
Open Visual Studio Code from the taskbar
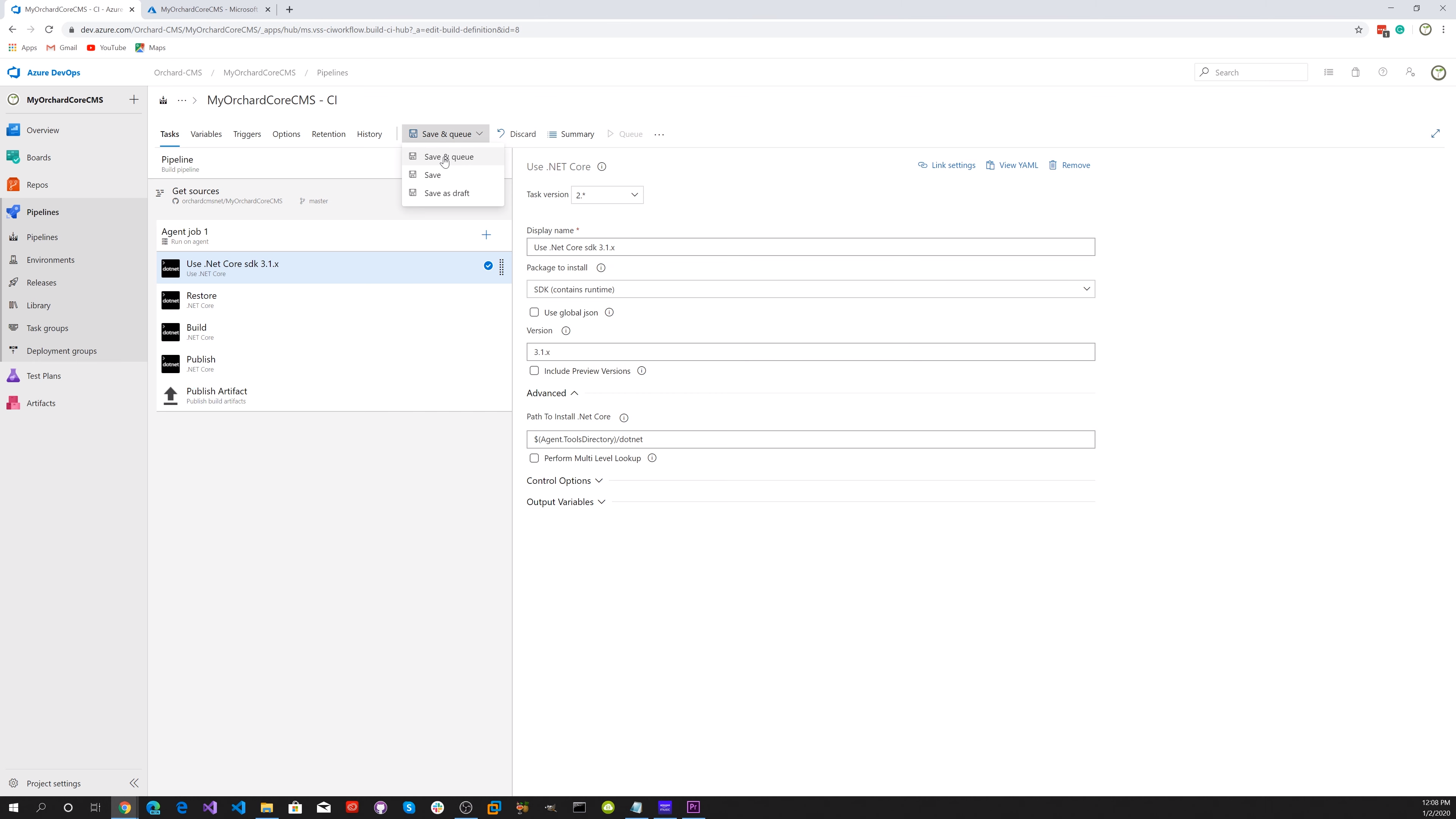click(238, 807)
